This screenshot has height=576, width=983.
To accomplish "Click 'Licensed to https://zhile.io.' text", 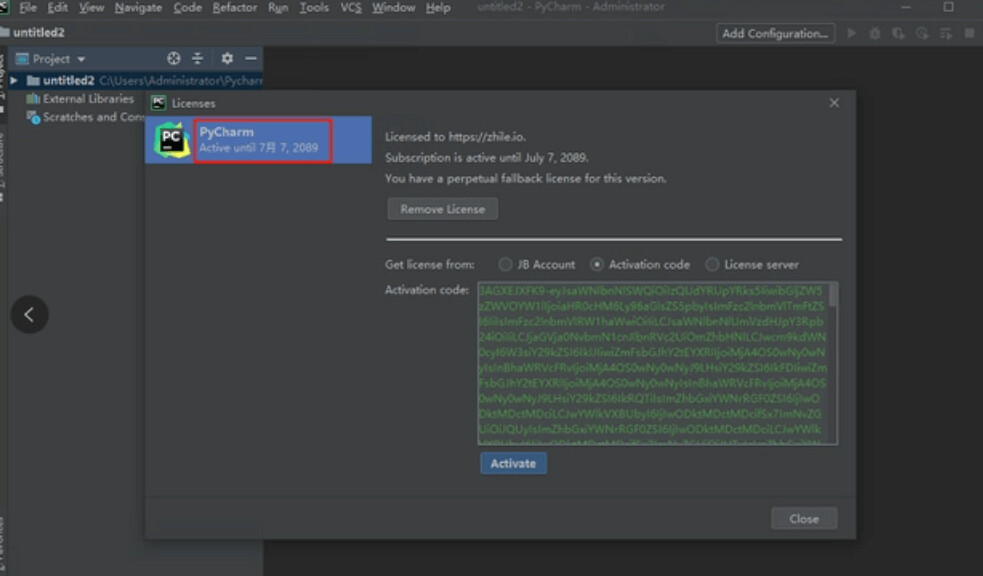I will (x=455, y=137).
